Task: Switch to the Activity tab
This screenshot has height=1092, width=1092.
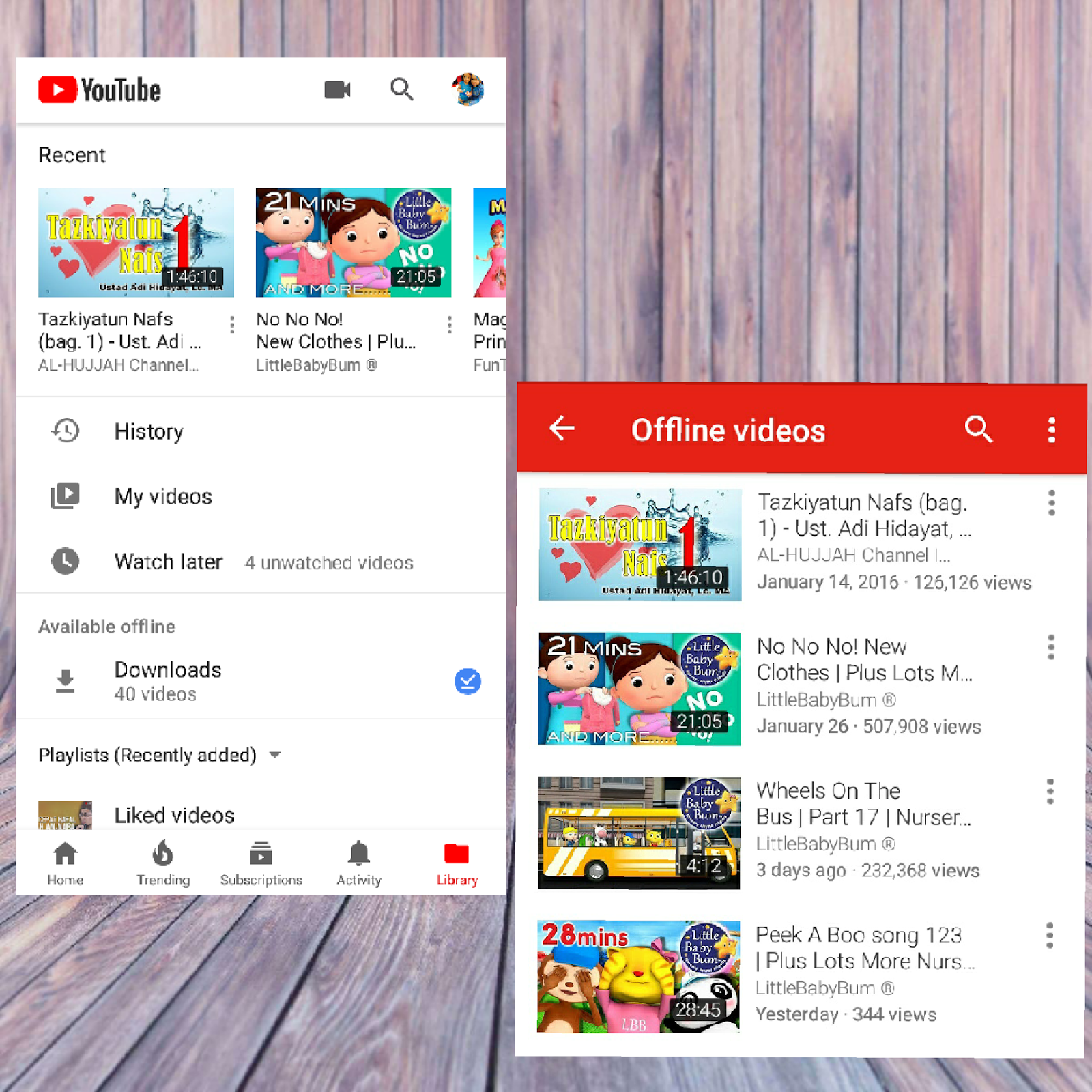Action: pos(359,863)
